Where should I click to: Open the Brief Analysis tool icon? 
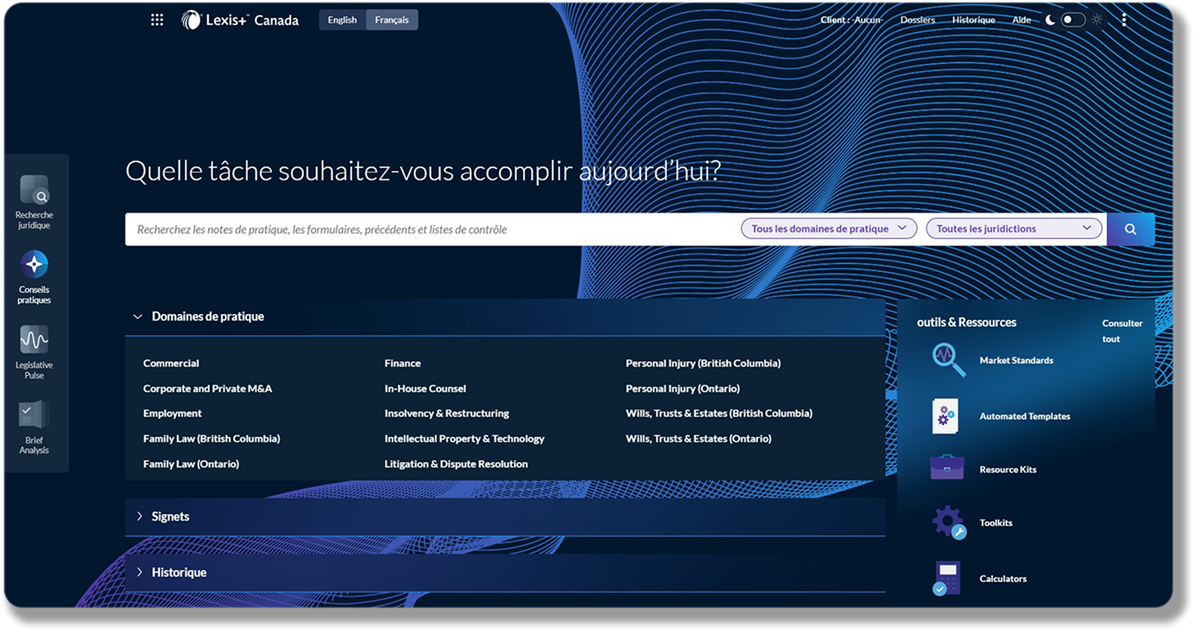point(34,414)
